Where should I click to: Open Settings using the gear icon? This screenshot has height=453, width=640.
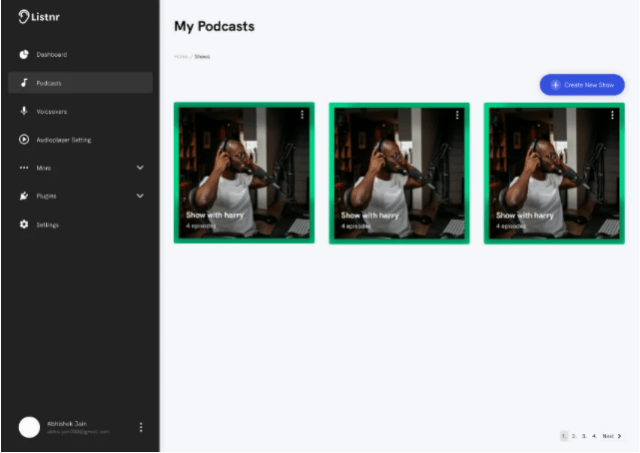pos(24,225)
